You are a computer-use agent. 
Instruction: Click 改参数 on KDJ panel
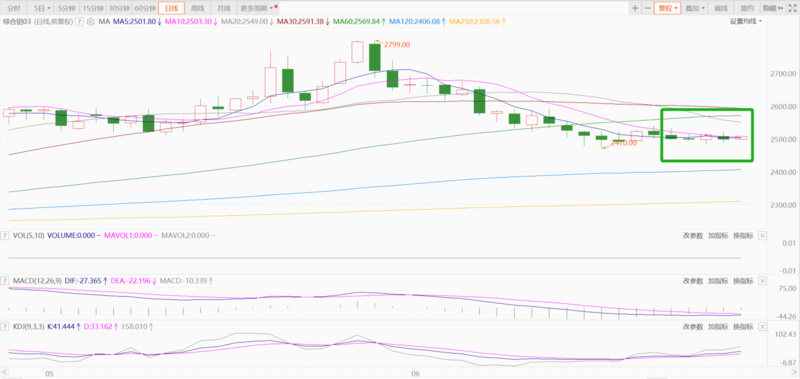(693, 326)
